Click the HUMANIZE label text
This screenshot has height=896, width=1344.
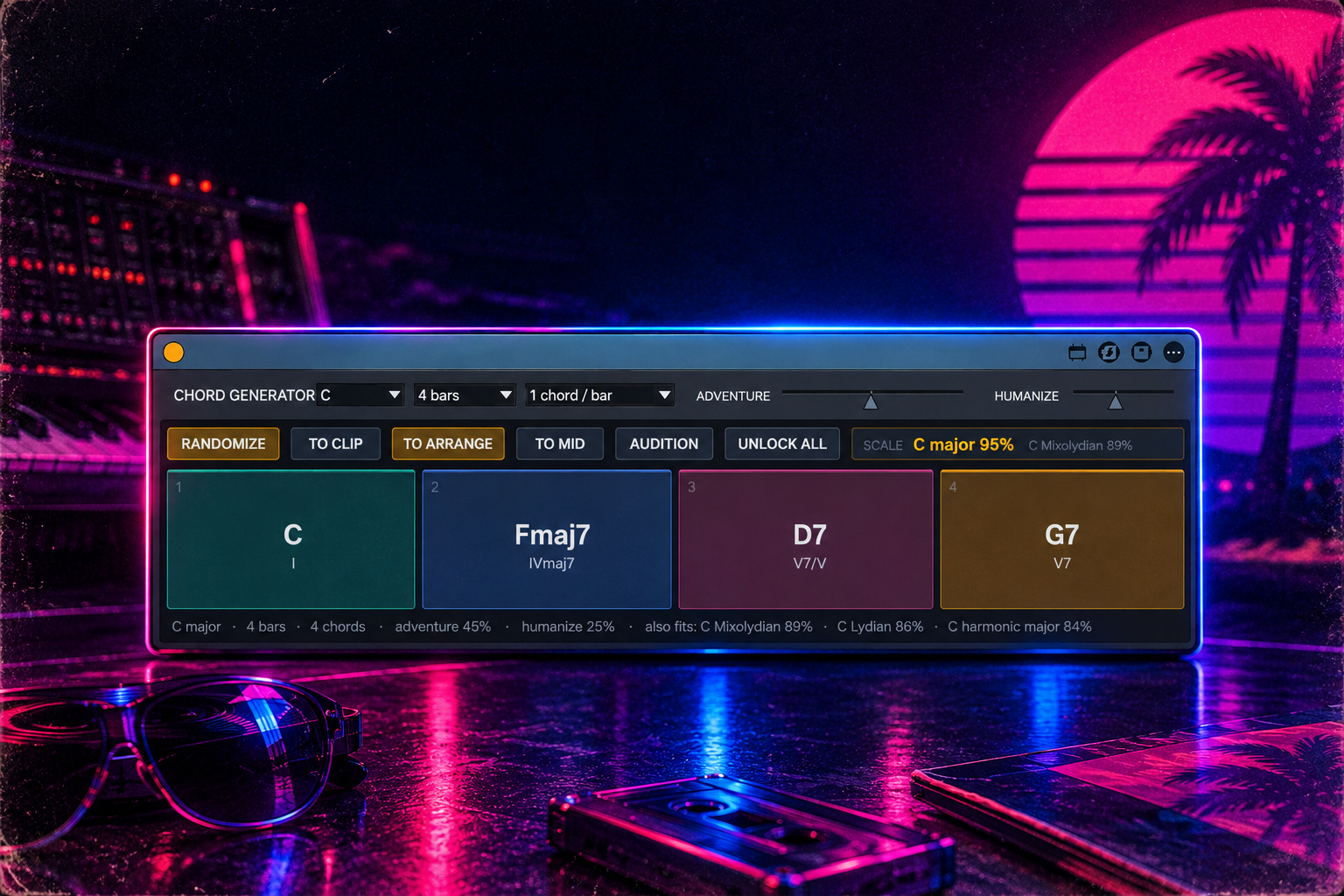click(1026, 396)
